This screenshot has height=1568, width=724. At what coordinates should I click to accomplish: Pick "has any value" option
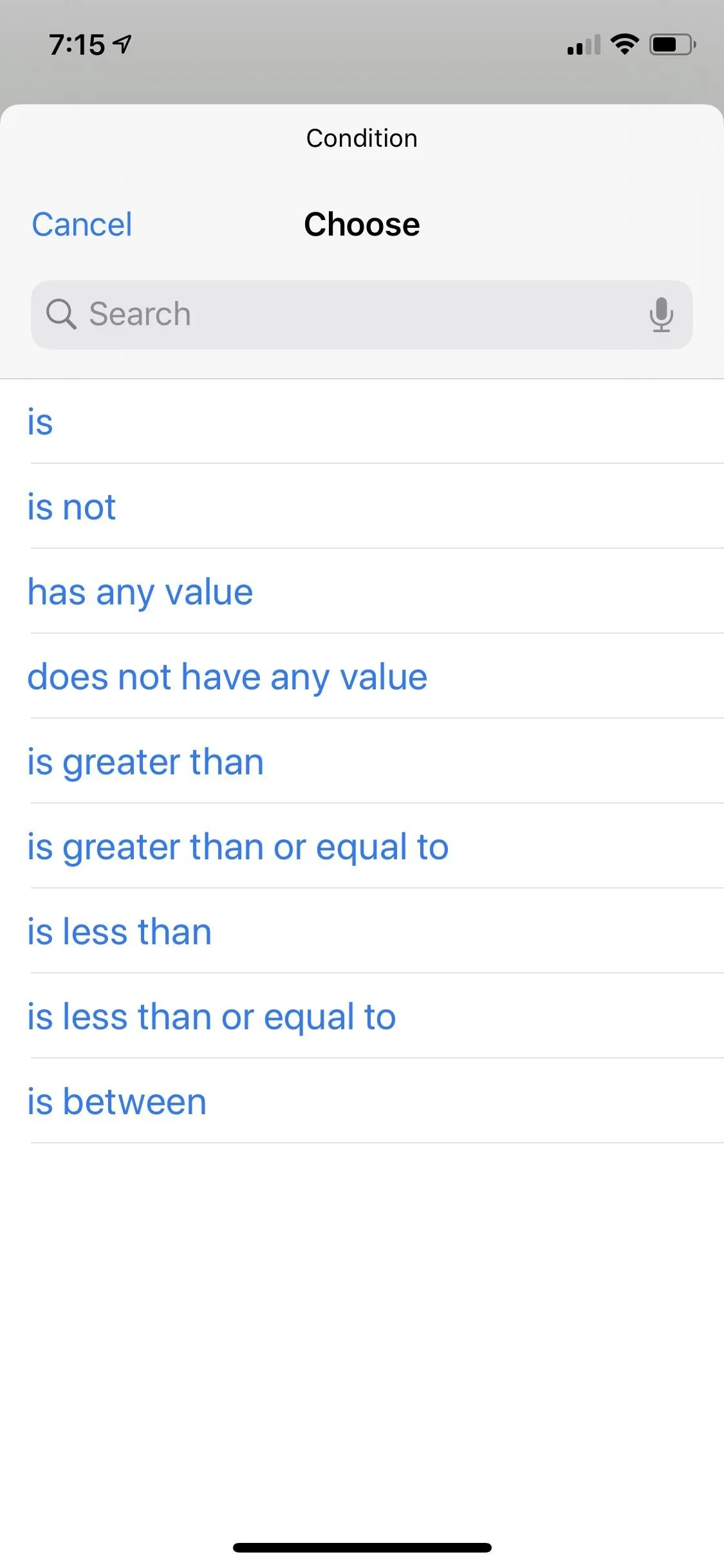click(x=362, y=592)
